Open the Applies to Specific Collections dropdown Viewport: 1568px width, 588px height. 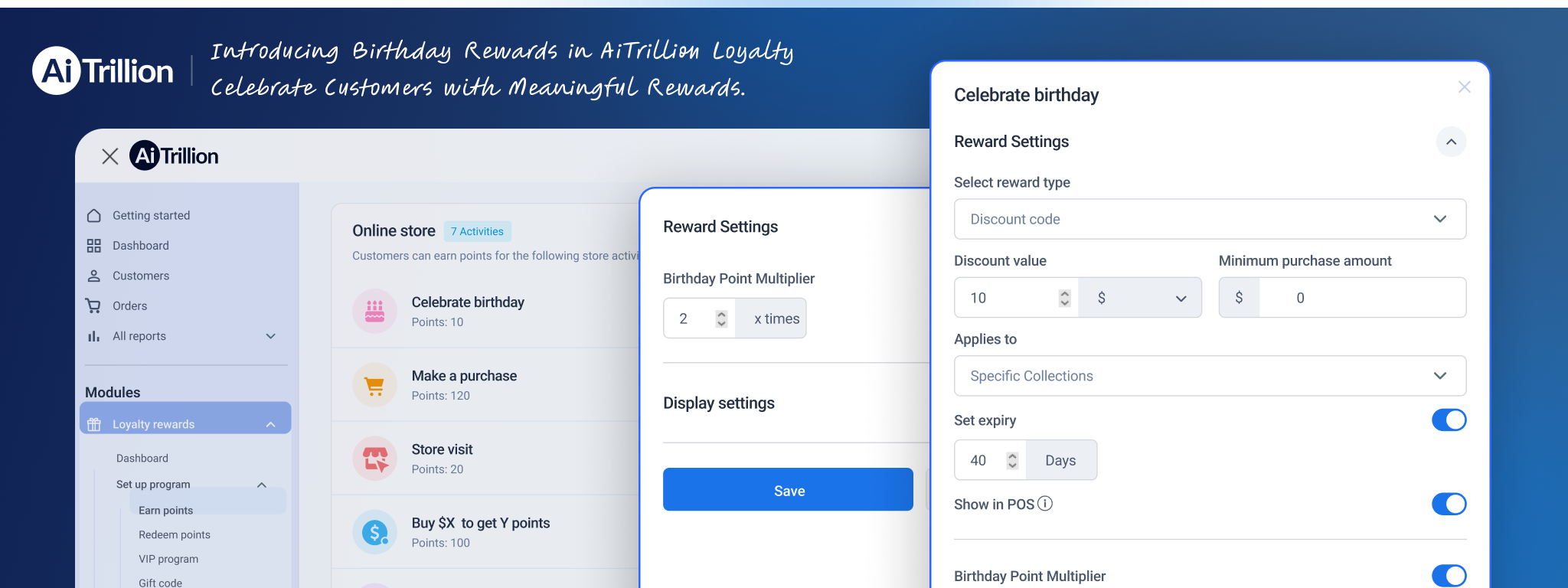click(1210, 376)
